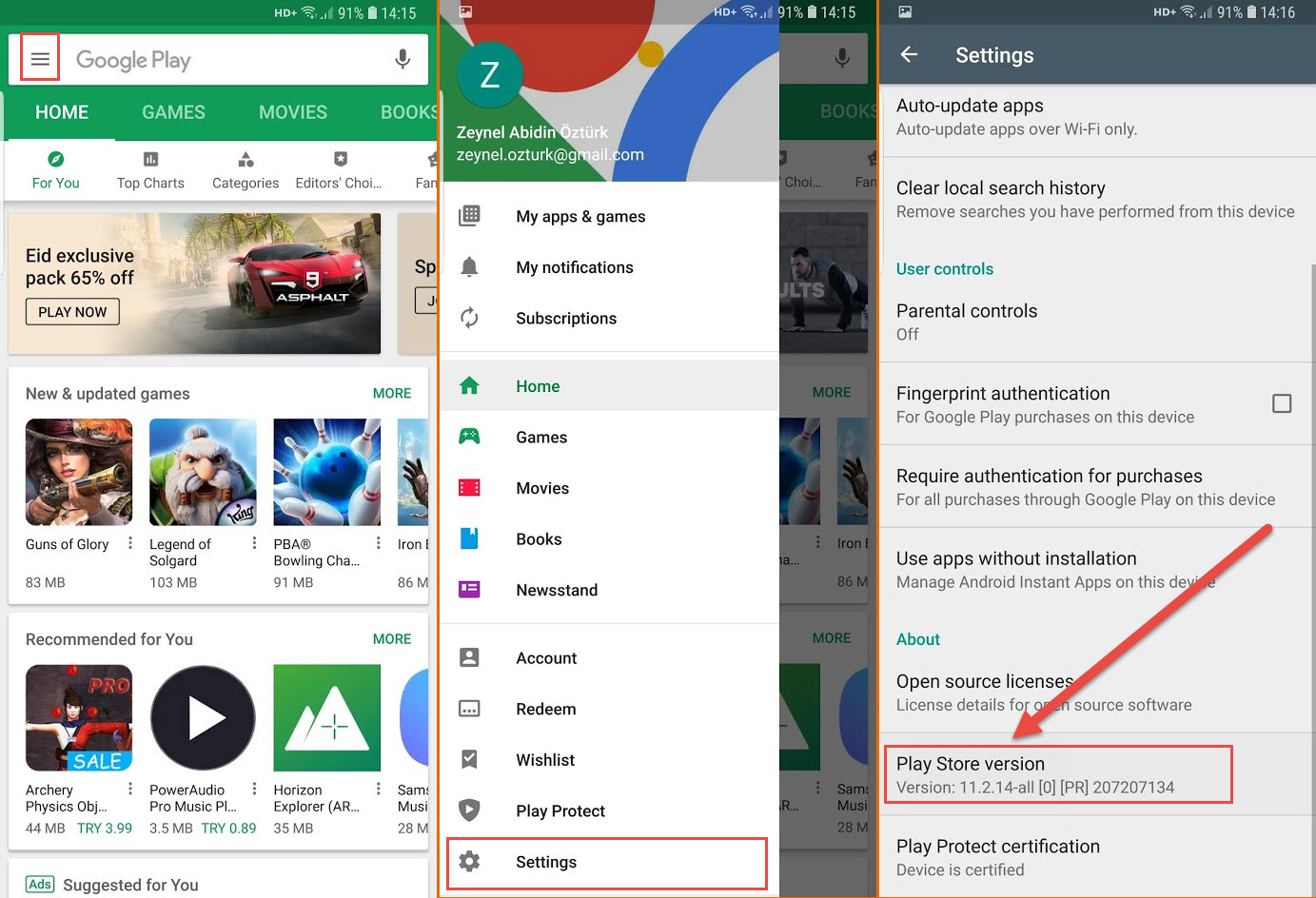The height and width of the screenshot is (898, 1316).
Task: Open Auto-update apps setting
Action: point(1096,116)
